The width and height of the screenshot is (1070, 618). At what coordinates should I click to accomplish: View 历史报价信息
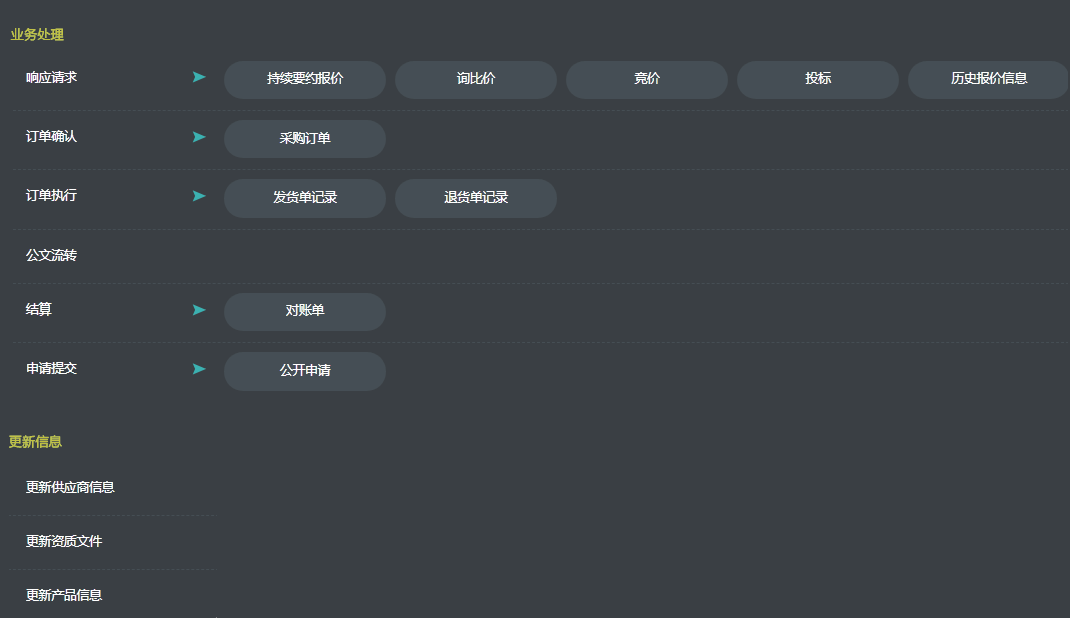[988, 79]
